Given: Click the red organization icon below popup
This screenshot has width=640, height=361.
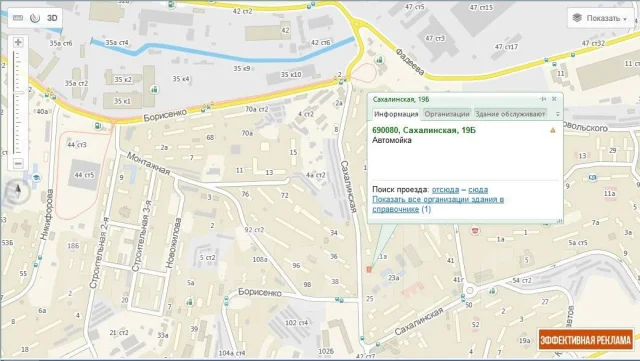Looking at the screenshot, I should pos(475,231).
